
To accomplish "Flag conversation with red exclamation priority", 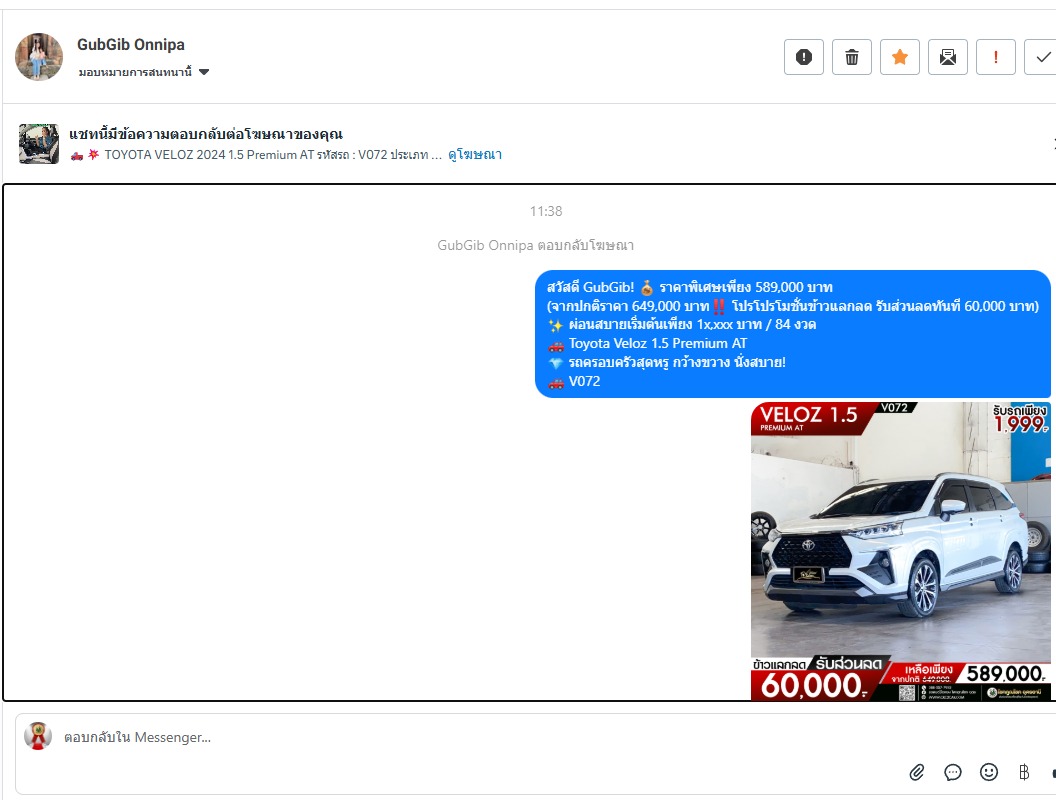I will 995,57.
